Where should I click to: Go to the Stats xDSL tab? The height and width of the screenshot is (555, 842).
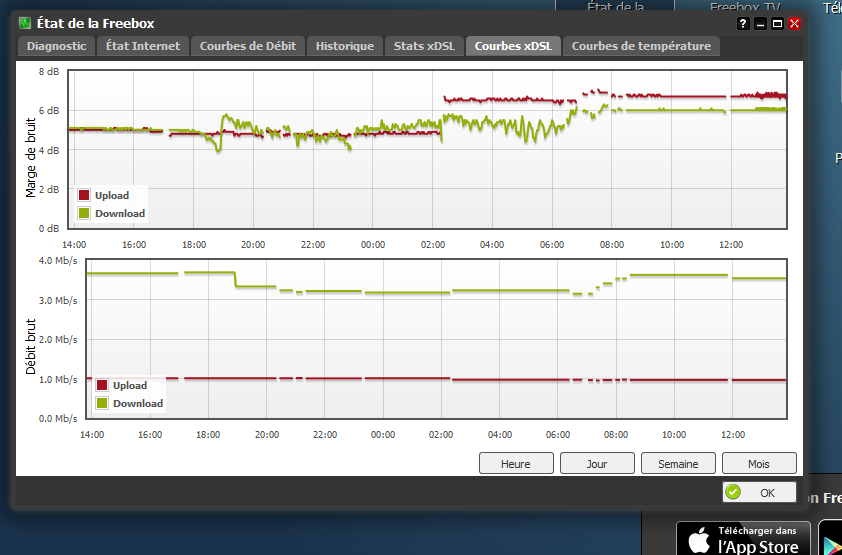coord(424,46)
